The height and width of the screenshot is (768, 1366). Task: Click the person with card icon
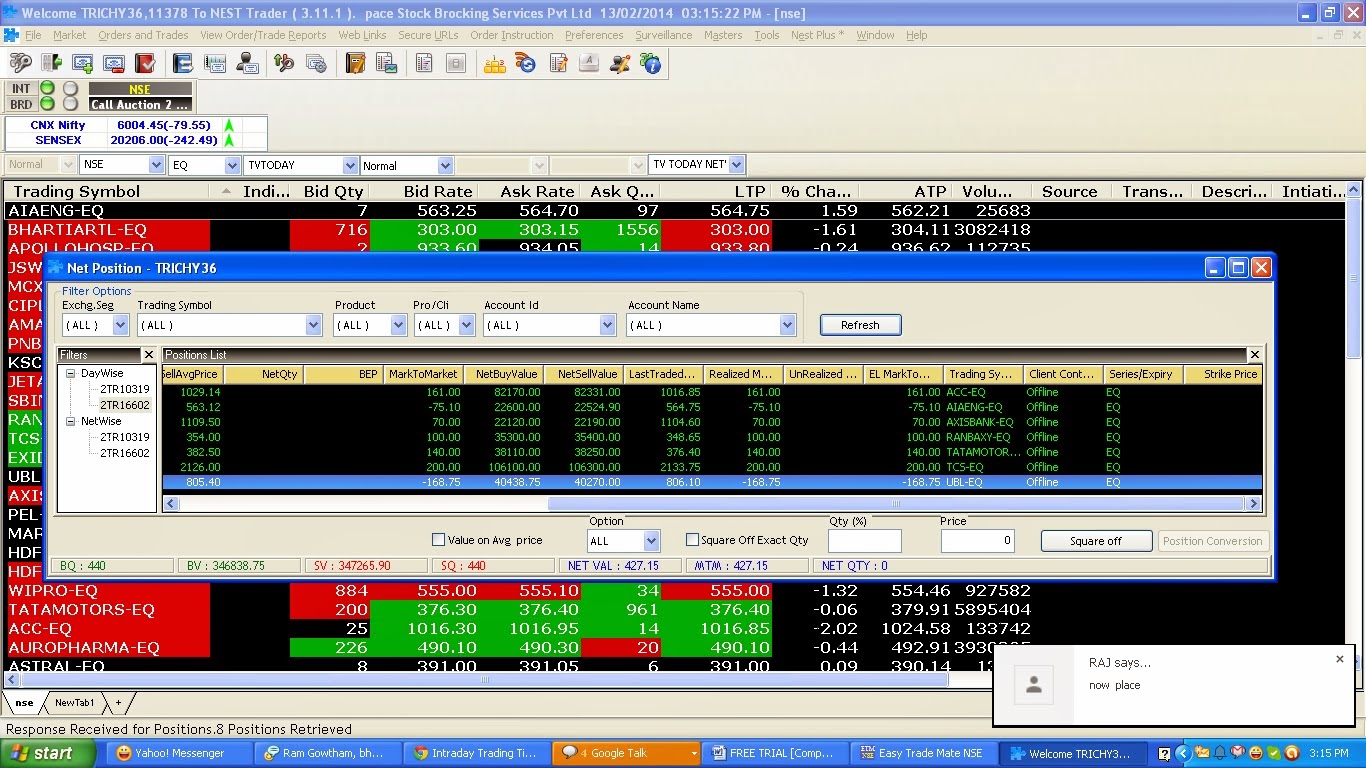coord(247,63)
